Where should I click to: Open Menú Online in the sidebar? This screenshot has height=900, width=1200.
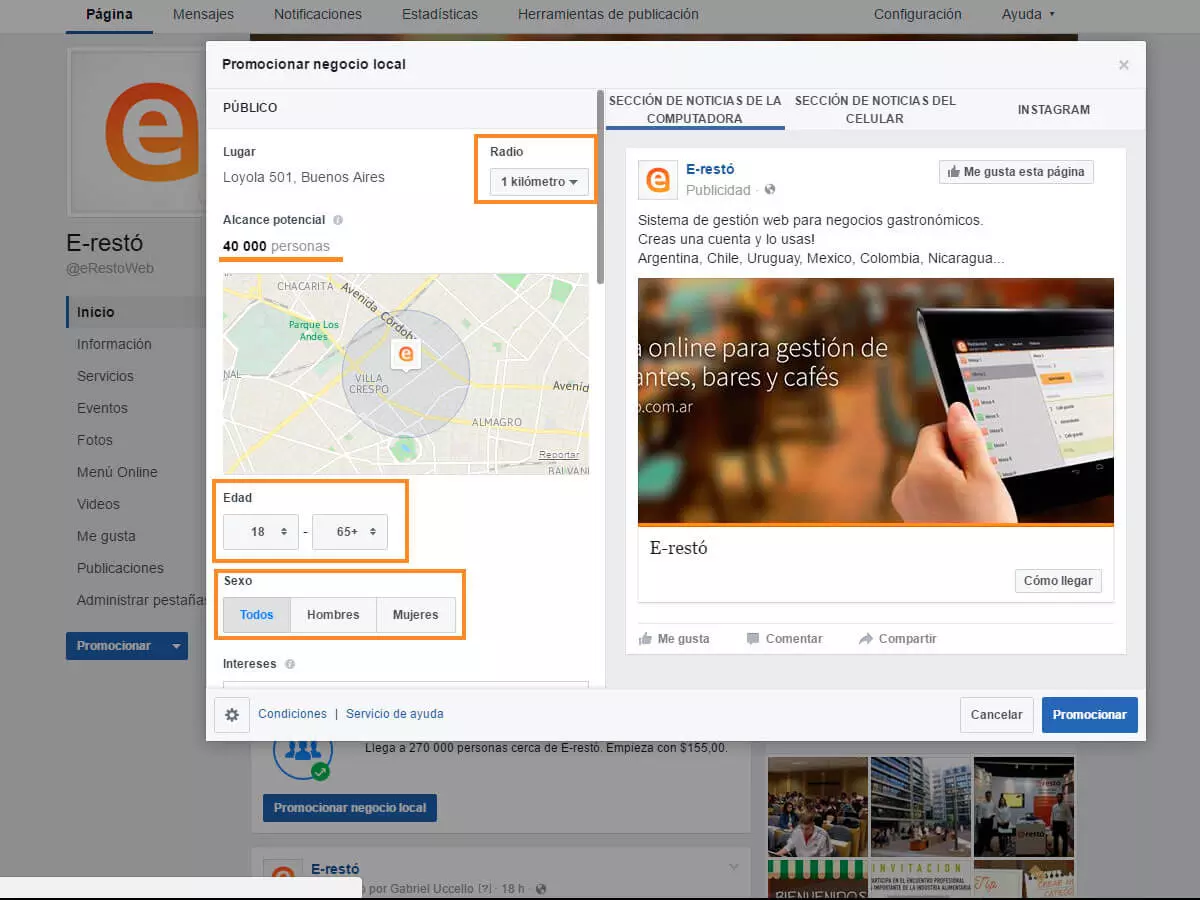pos(117,472)
